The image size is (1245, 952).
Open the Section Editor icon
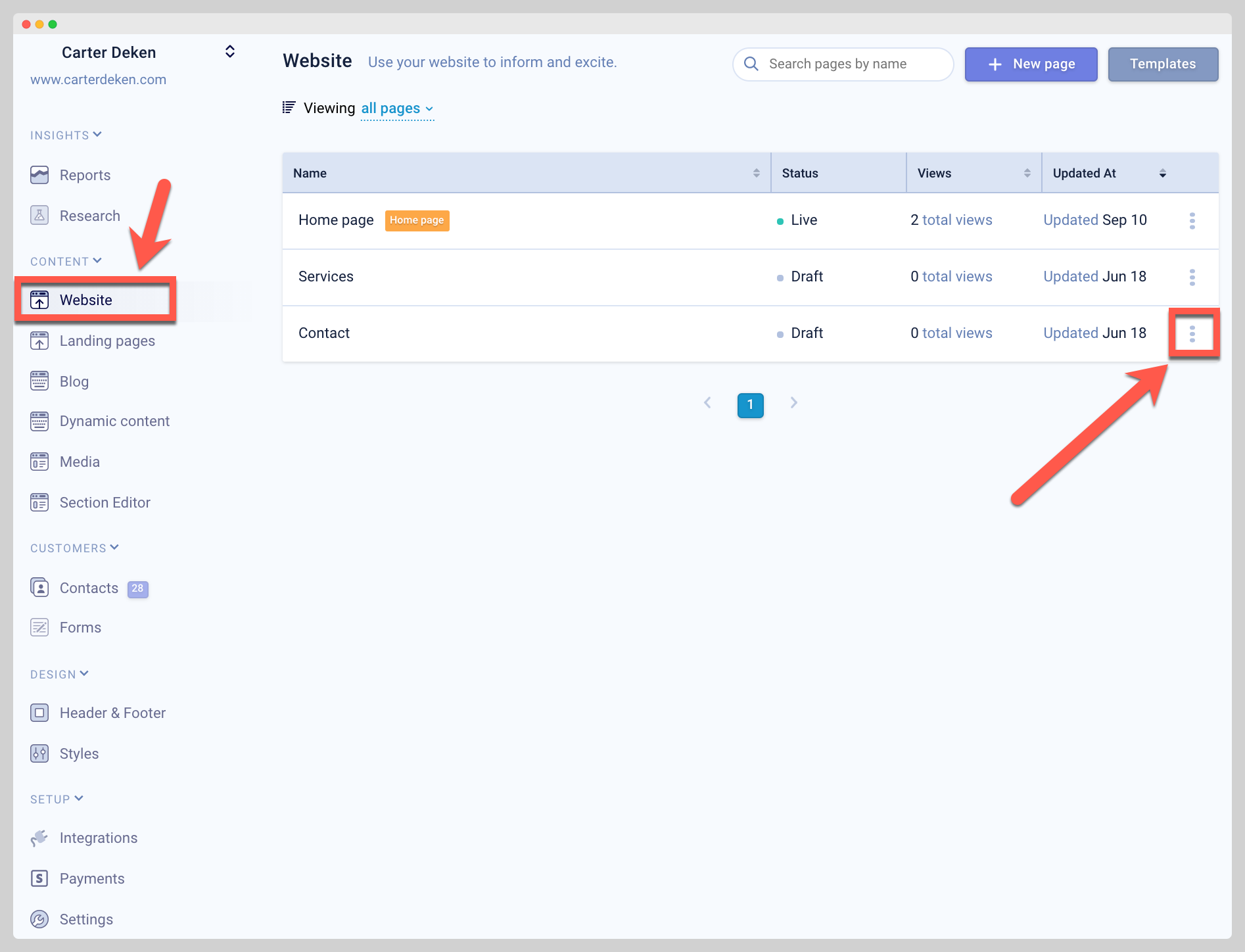pyautogui.click(x=39, y=502)
